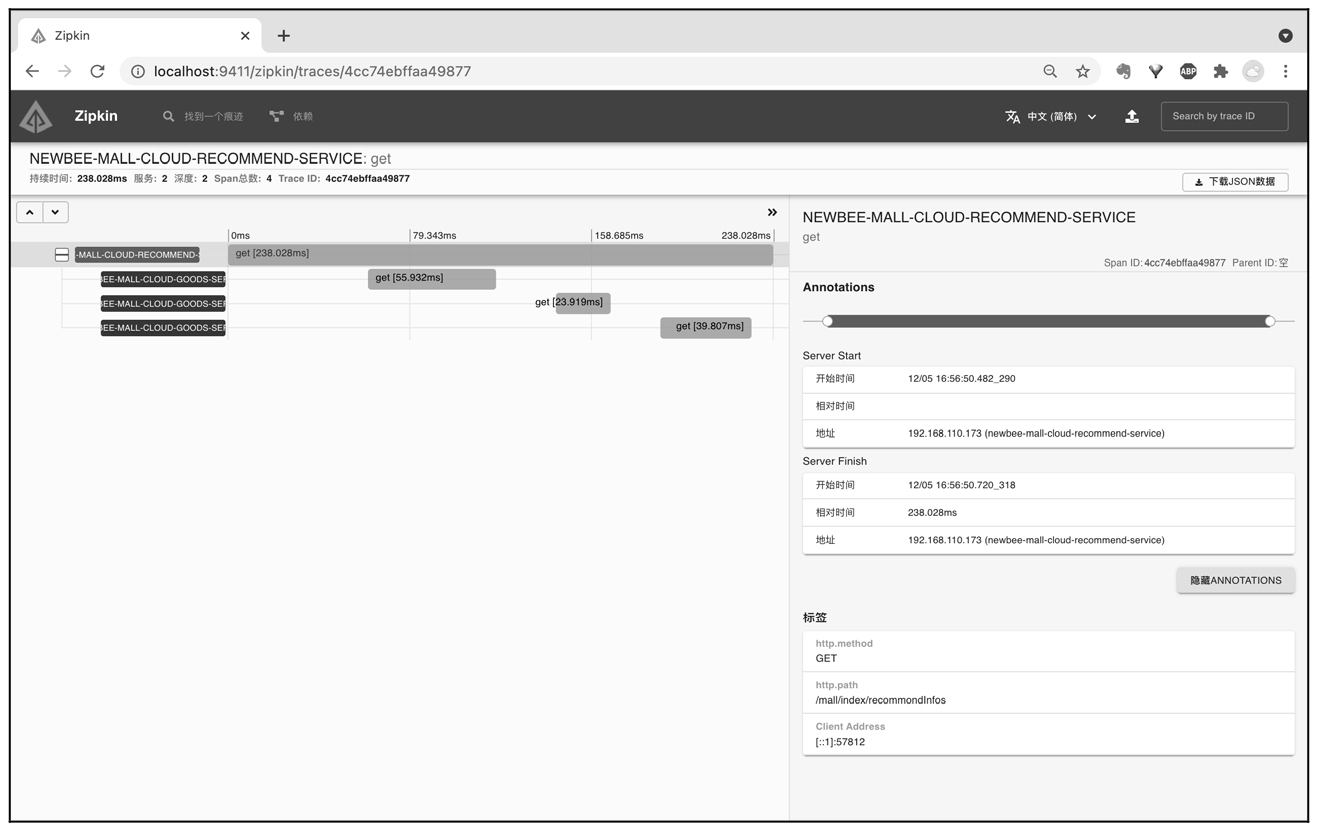The height and width of the screenshot is (831, 1318).
Task: Click the expand-all down chevron button
Action: point(55,212)
